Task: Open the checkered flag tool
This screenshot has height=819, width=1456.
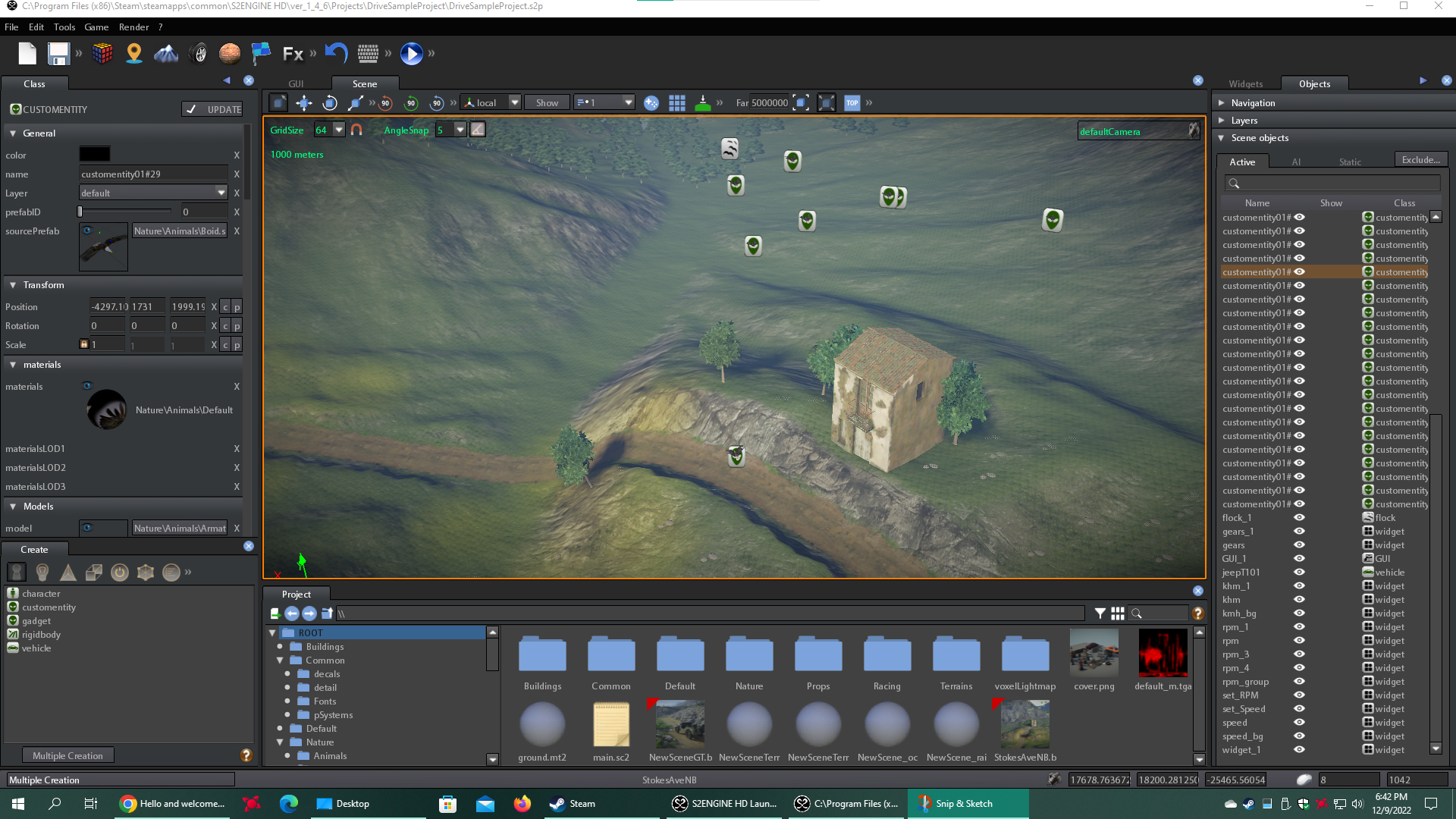Action: tap(261, 54)
